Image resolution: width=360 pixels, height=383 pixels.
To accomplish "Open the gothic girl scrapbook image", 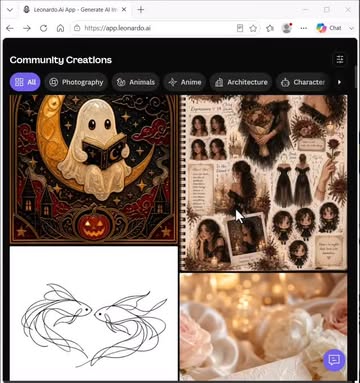I will pyautogui.click(x=264, y=183).
